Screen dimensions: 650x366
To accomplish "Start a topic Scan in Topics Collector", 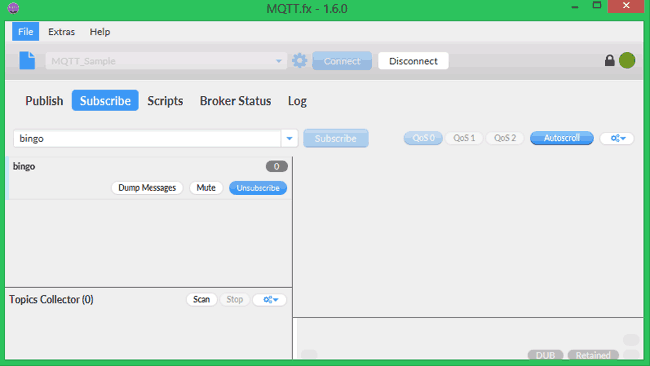I will (201, 299).
